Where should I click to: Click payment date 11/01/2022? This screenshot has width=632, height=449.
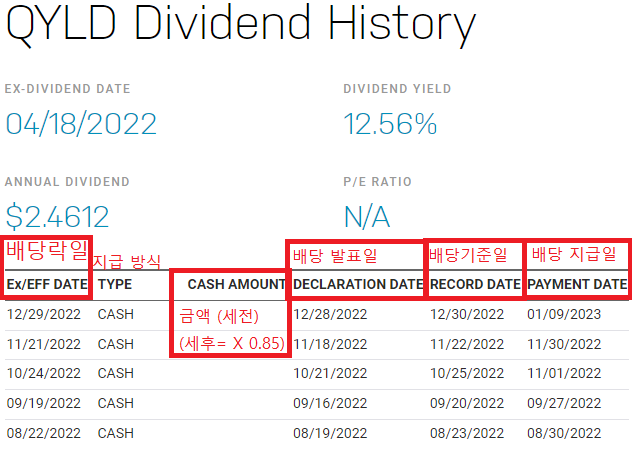[564, 373]
